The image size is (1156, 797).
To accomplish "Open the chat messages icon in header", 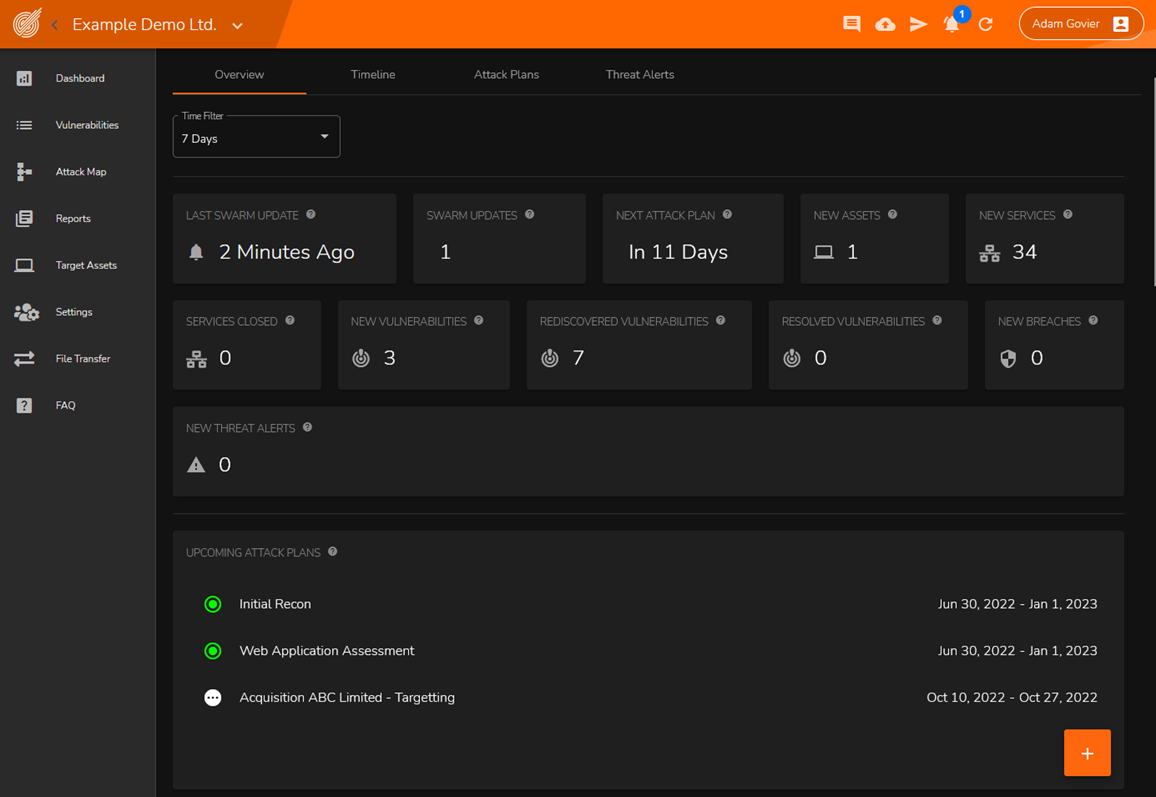I will click(x=852, y=24).
